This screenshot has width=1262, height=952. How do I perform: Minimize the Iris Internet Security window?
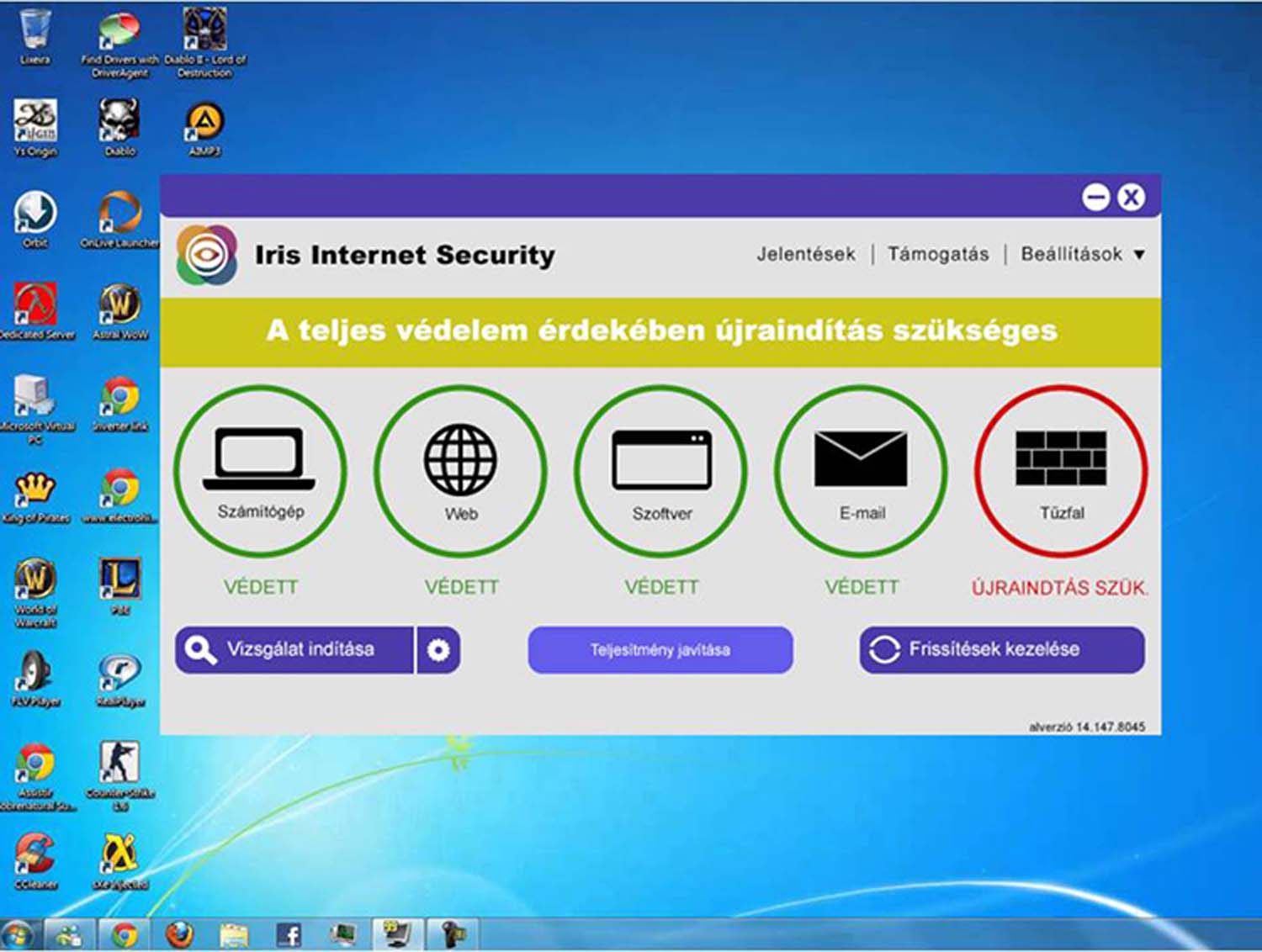click(x=1095, y=198)
